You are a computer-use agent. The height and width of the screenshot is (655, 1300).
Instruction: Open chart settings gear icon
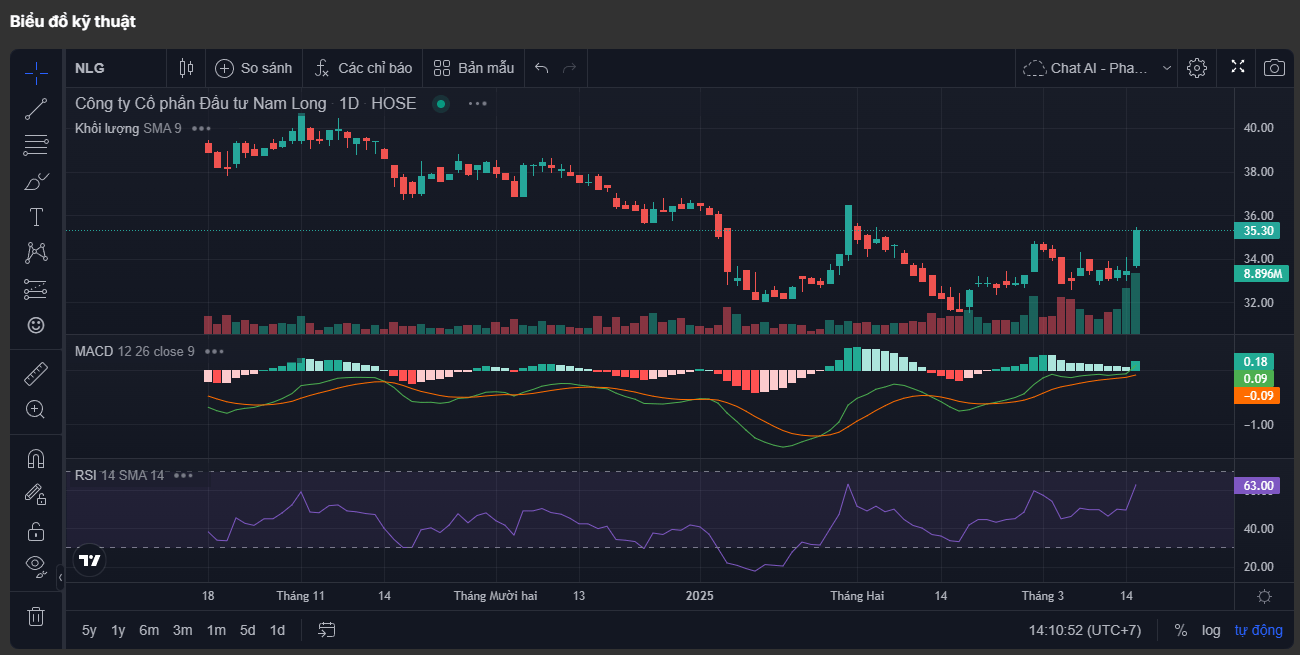(x=1196, y=68)
